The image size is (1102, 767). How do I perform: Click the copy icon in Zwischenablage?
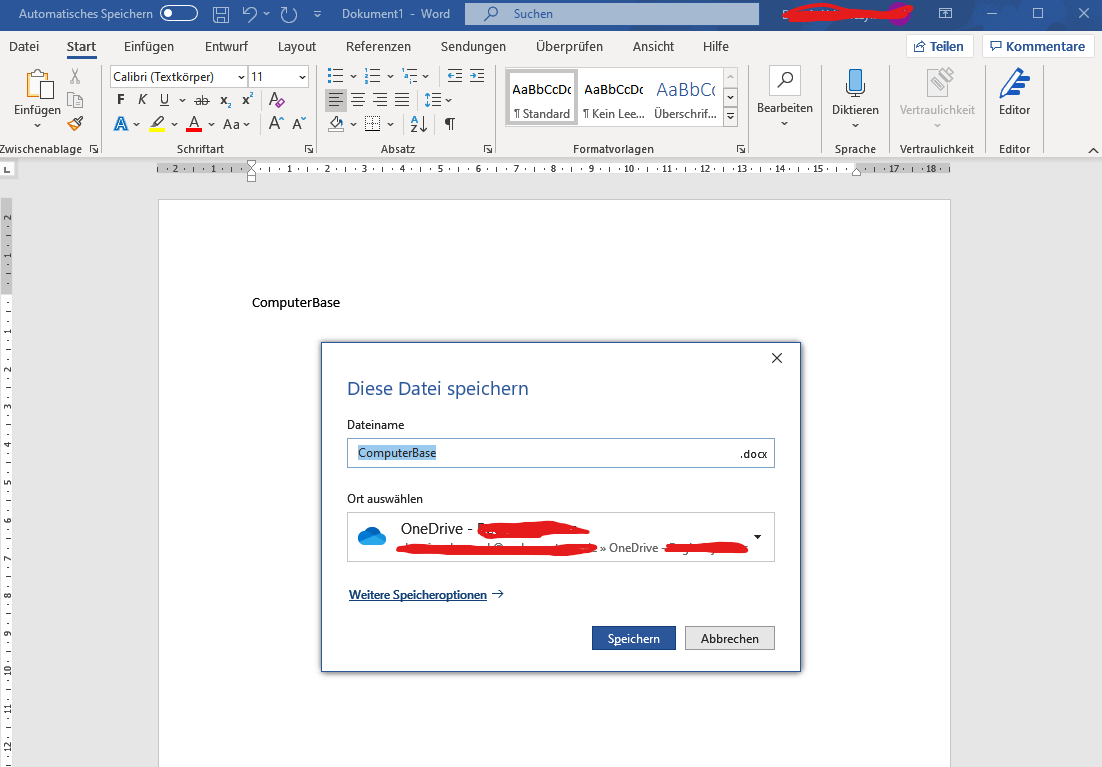75,100
